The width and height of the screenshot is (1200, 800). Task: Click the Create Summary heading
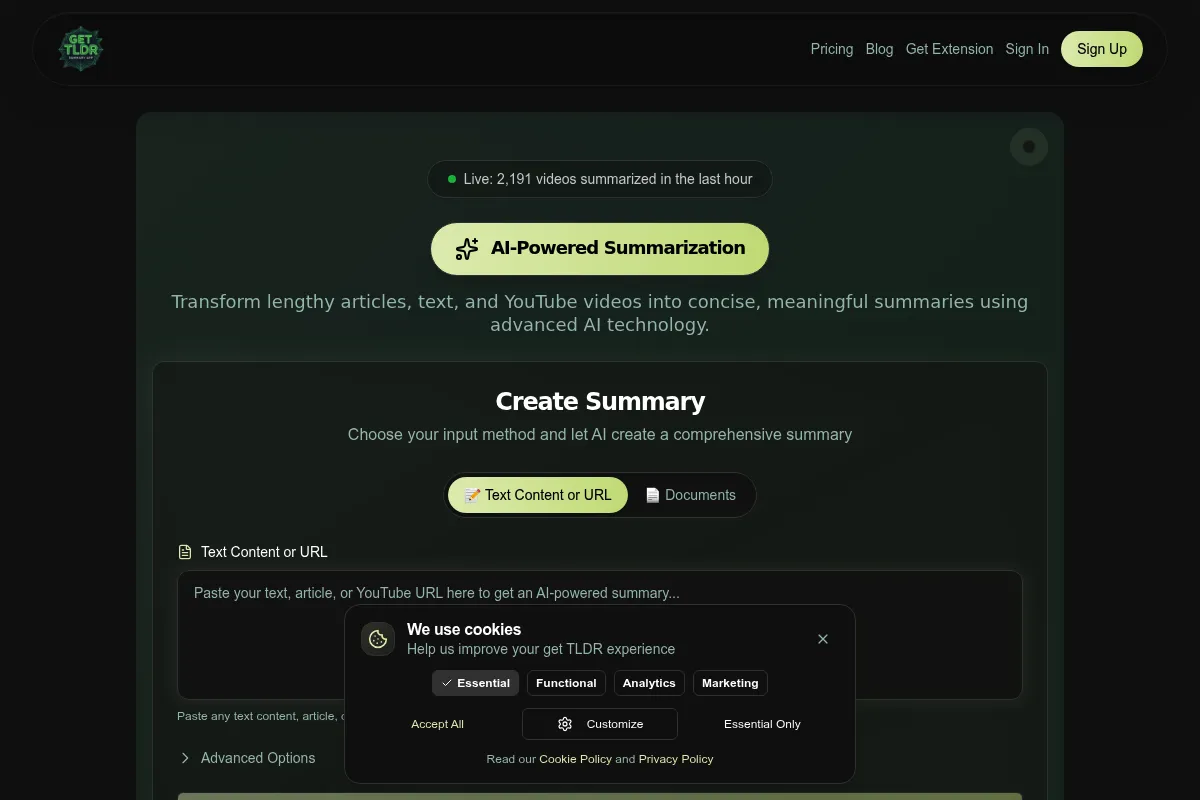click(600, 401)
